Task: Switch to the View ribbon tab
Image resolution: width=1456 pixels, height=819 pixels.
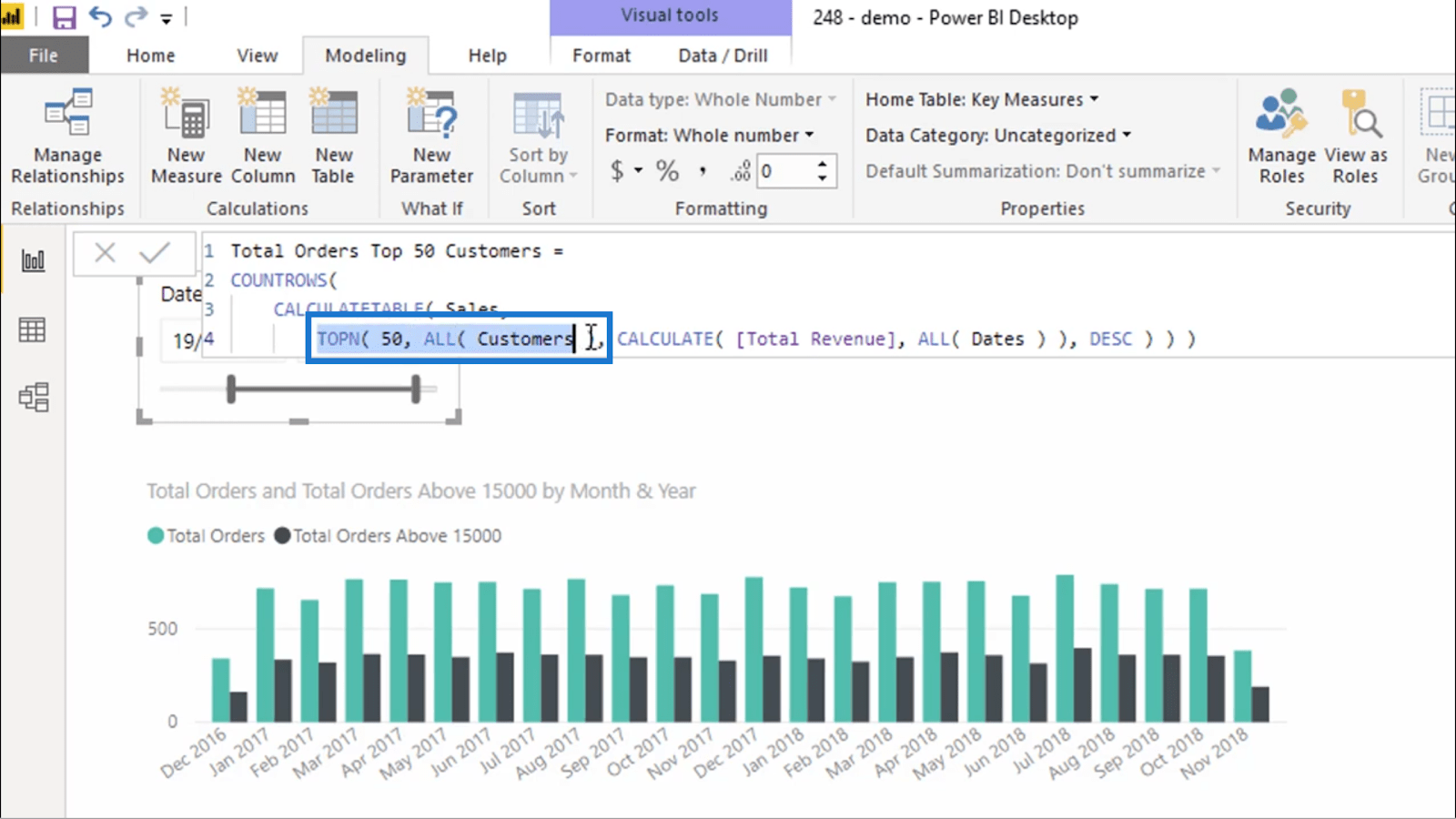Action: click(258, 56)
